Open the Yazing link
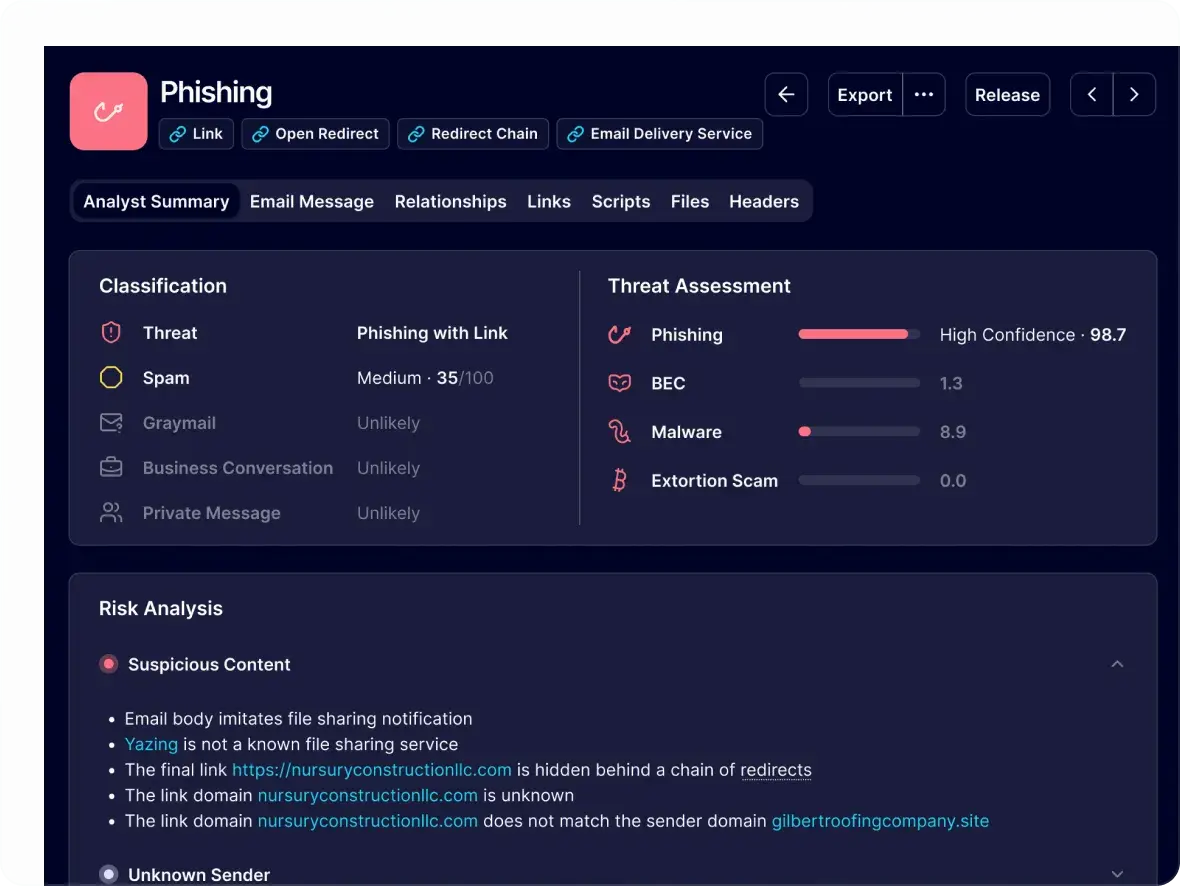The width and height of the screenshot is (1180, 886). pyautogui.click(x=151, y=744)
